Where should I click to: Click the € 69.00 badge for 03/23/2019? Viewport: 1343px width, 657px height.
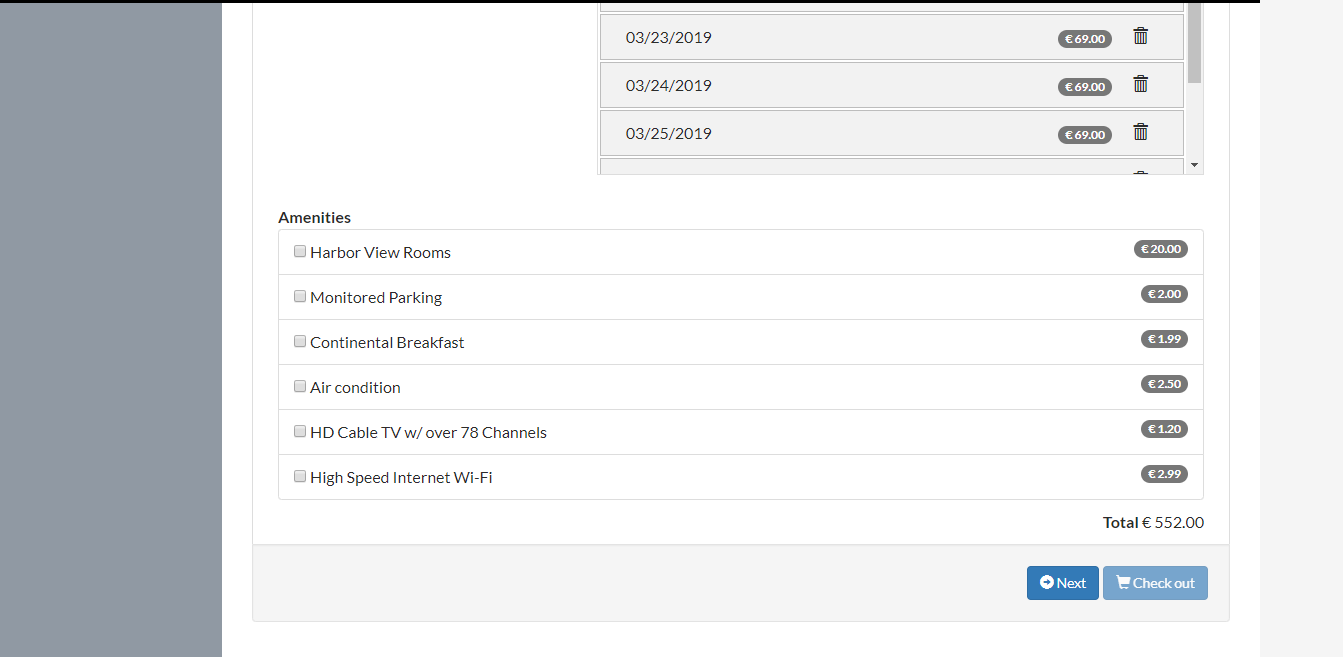pos(1085,39)
